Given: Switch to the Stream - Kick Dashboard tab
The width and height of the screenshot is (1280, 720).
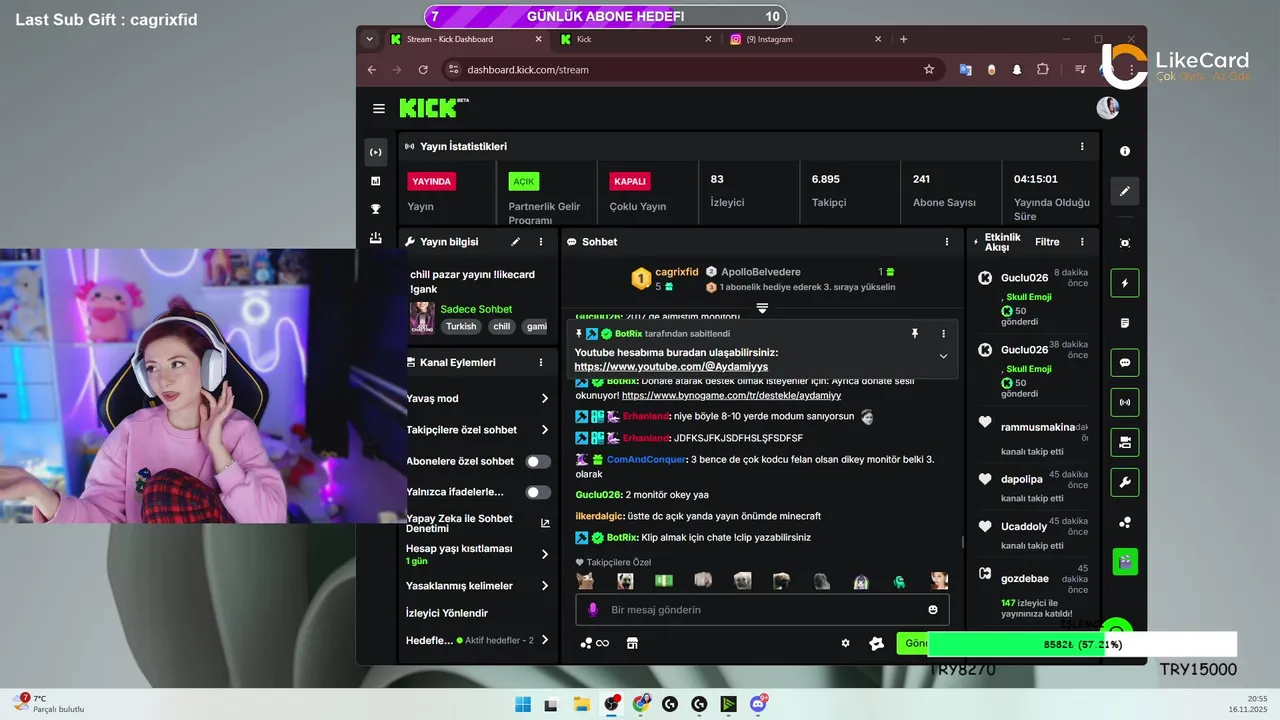Looking at the screenshot, I should (467, 39).
